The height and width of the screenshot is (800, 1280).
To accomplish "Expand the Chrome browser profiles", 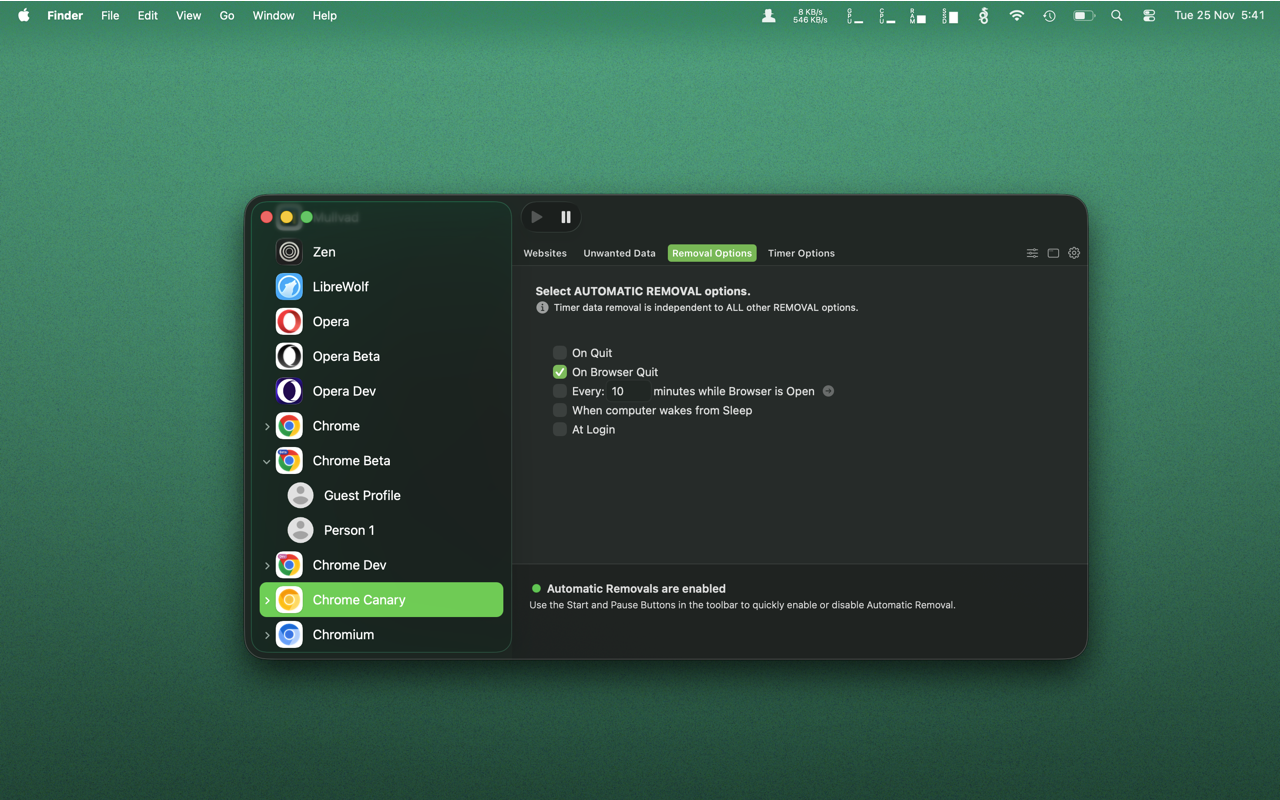I will click(267, 427).
